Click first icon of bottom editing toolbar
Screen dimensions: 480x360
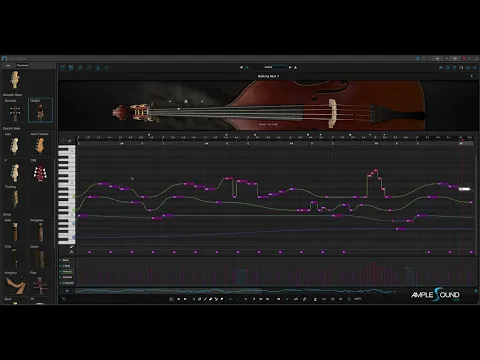171,299
